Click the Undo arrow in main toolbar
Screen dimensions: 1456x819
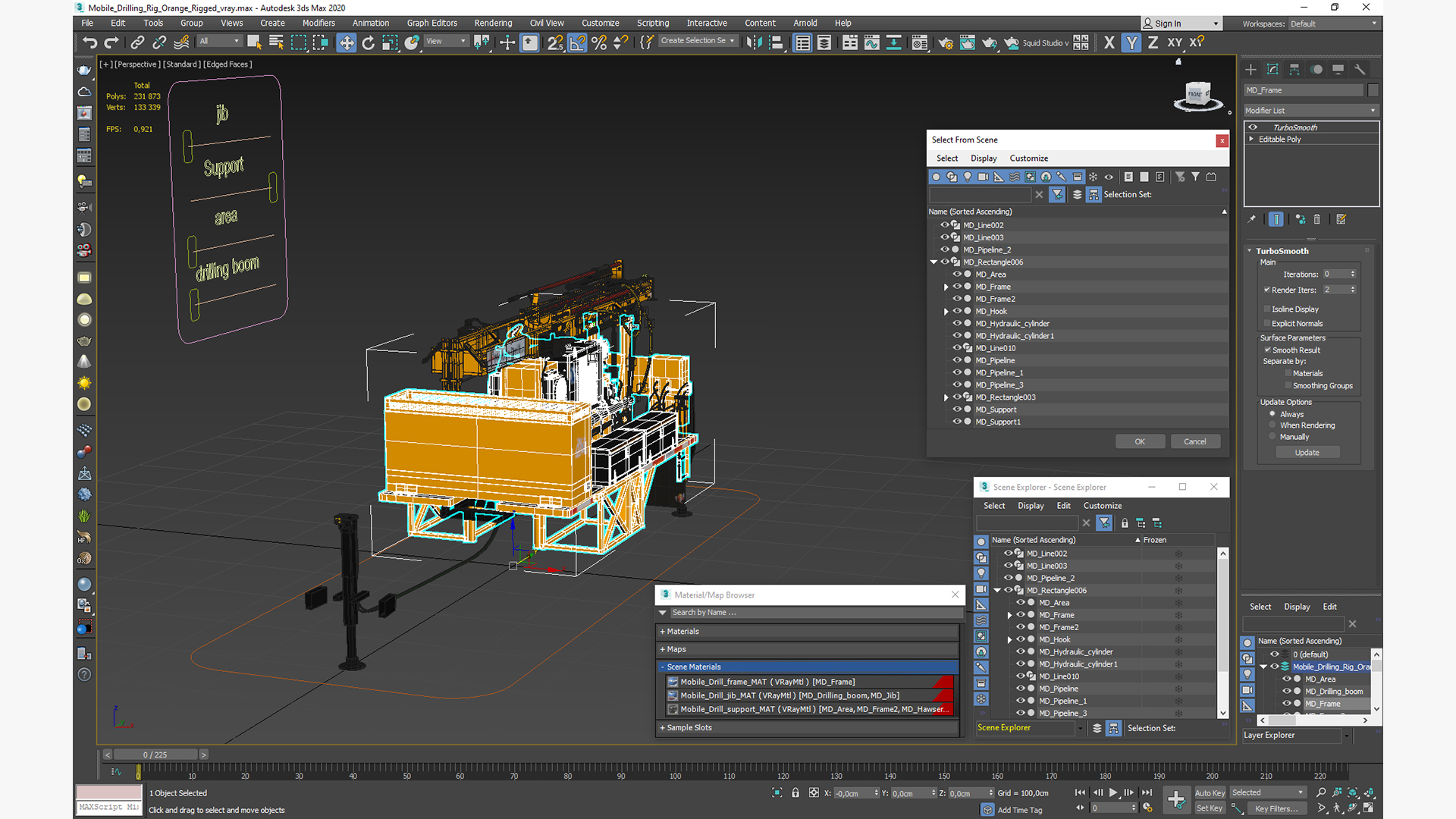coord(89,42)
